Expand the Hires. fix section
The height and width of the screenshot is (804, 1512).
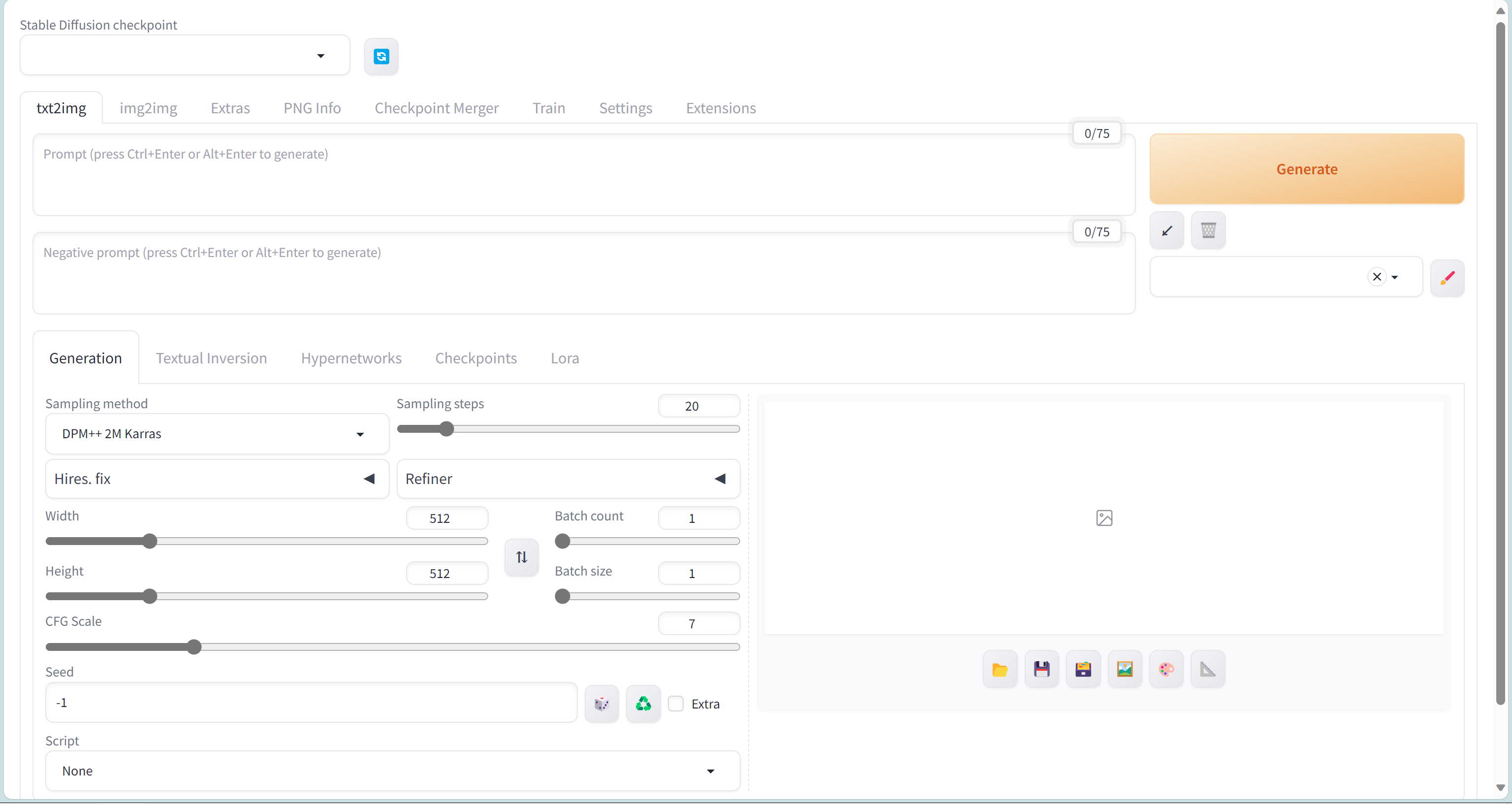(x=217, y=479)
